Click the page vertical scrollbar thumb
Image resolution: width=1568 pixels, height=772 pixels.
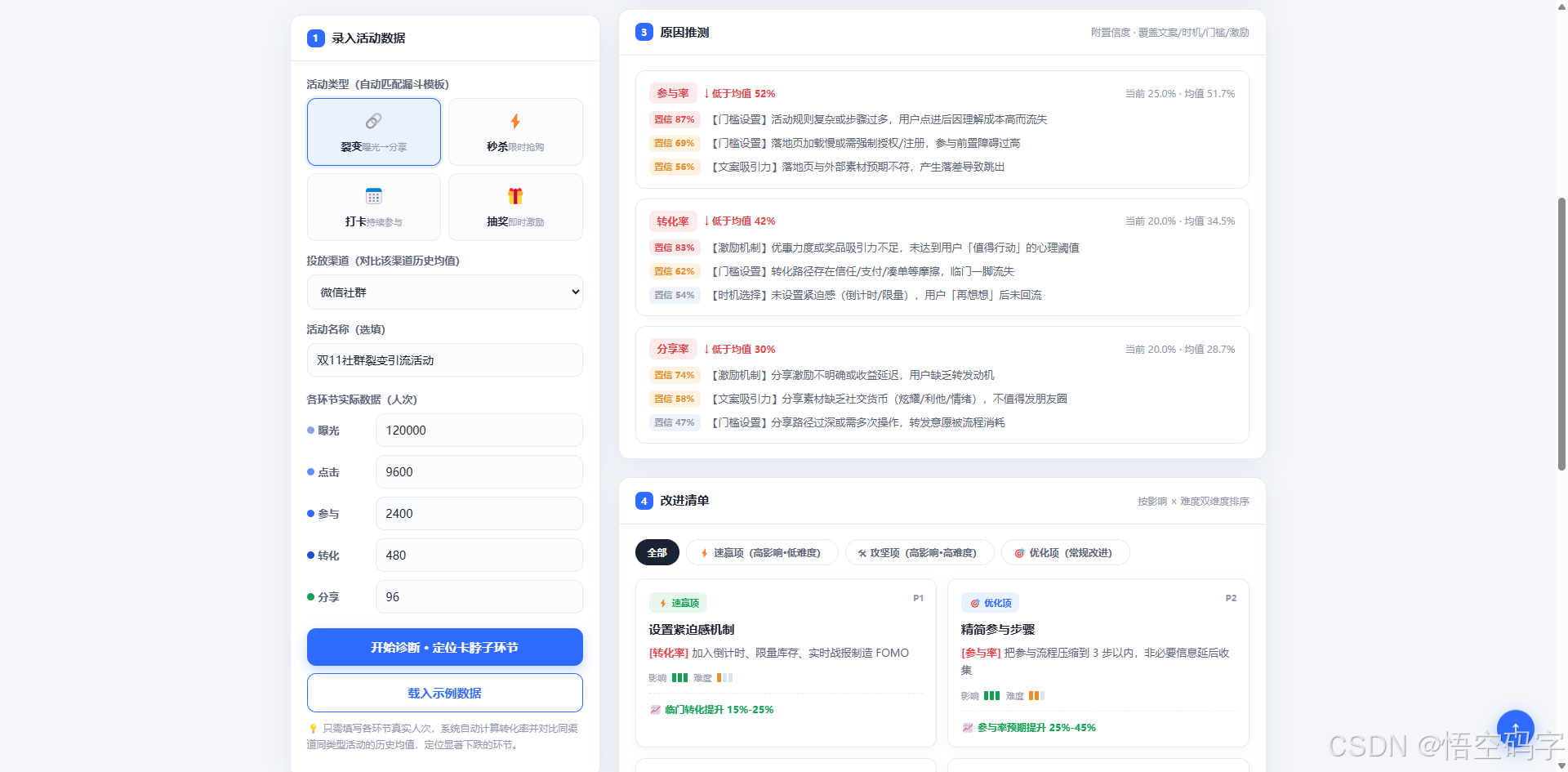coord(1561,333)
